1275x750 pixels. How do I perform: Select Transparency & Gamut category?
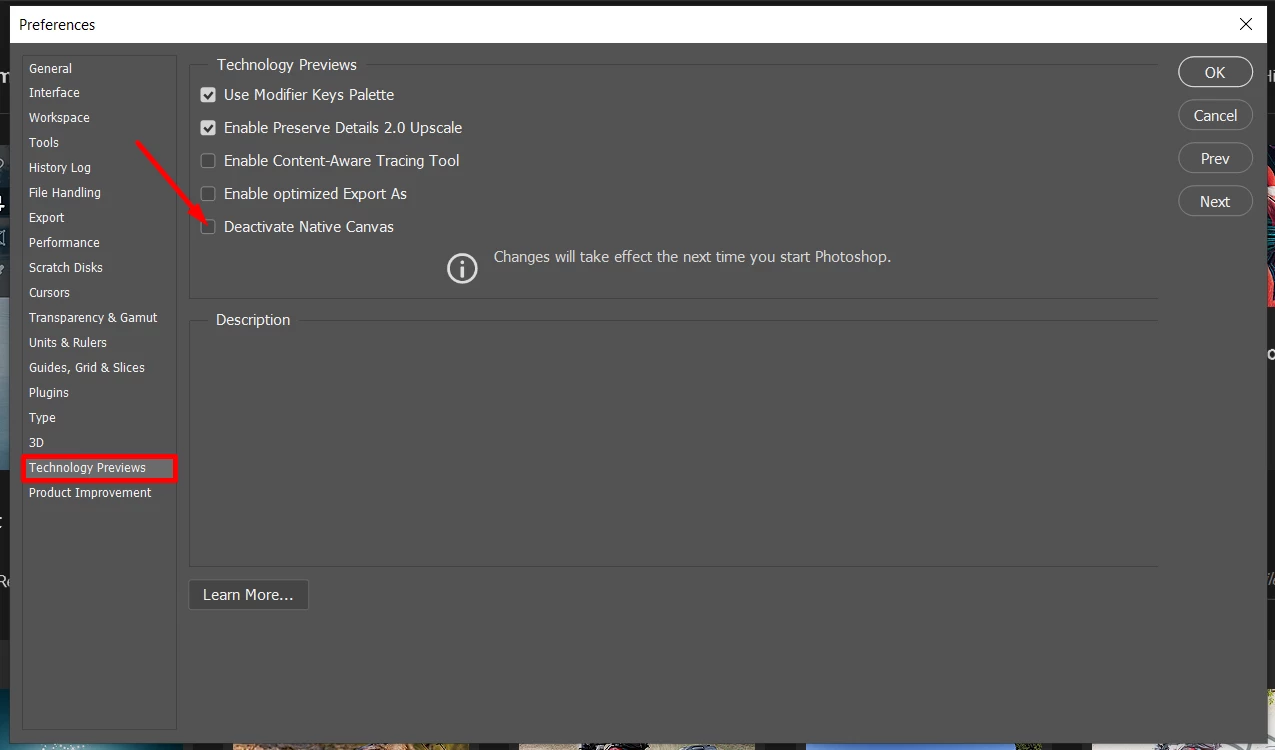tap(93, 318)
